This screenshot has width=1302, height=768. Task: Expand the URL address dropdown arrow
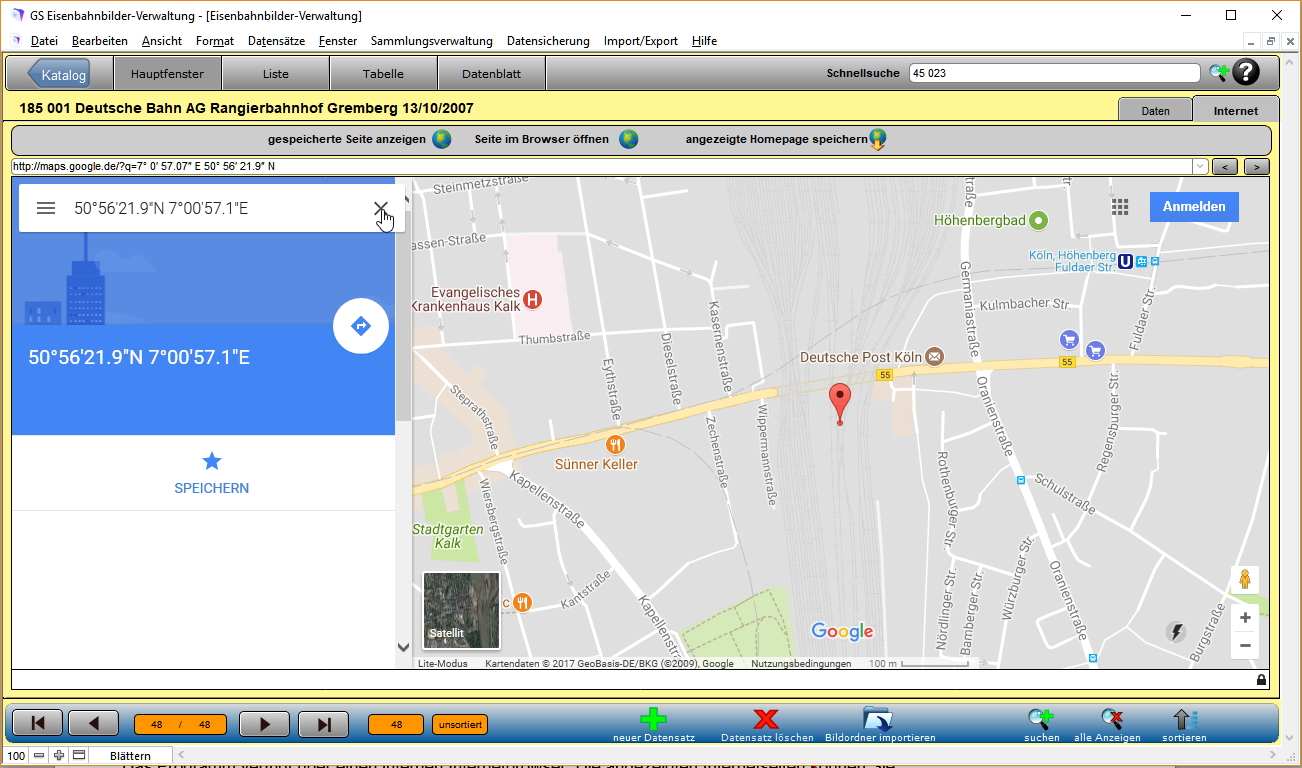[1200, 166]
